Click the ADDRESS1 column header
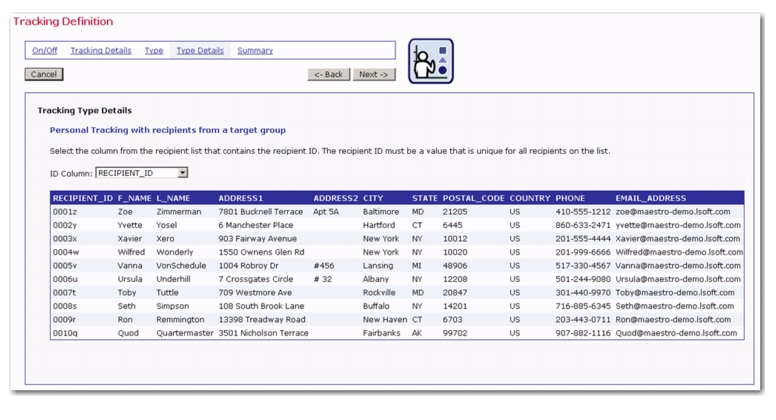The height and width of the screenshot is (420, 776). [x=241, y=198]
